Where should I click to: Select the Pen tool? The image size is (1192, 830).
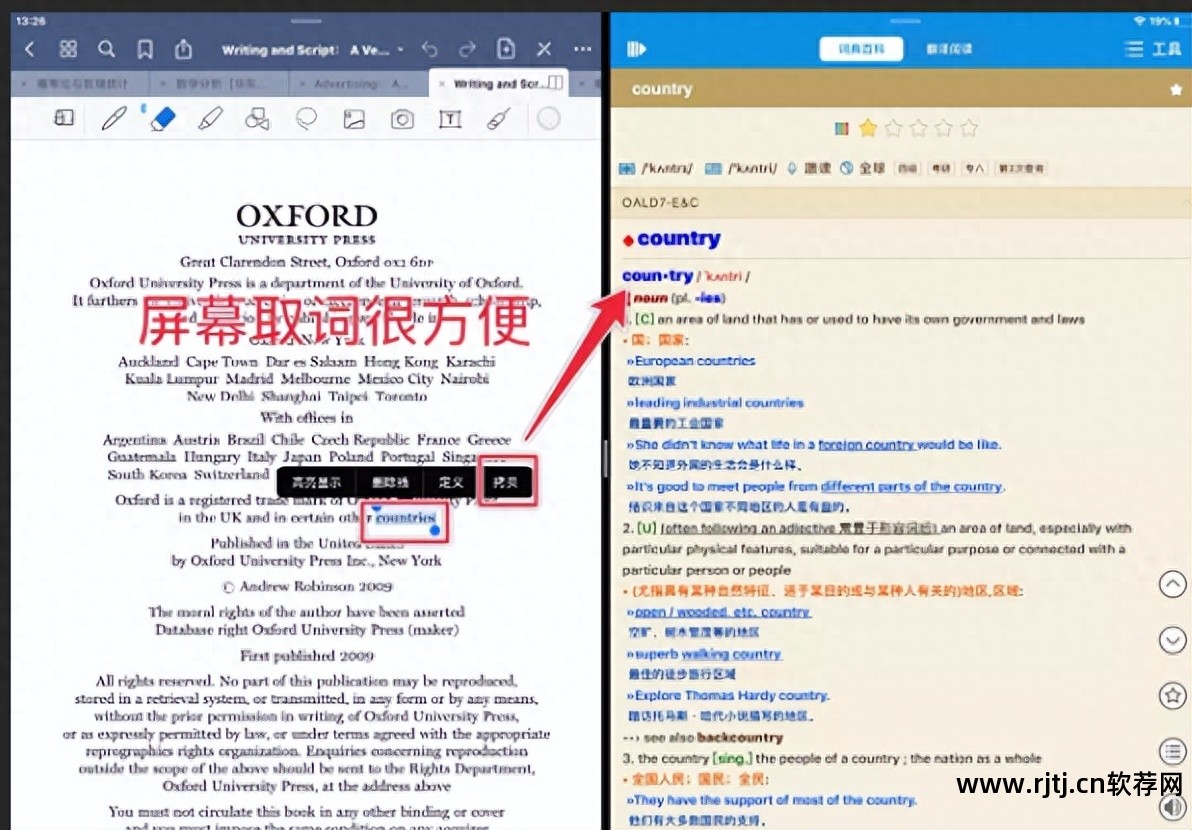click(114, 119)
